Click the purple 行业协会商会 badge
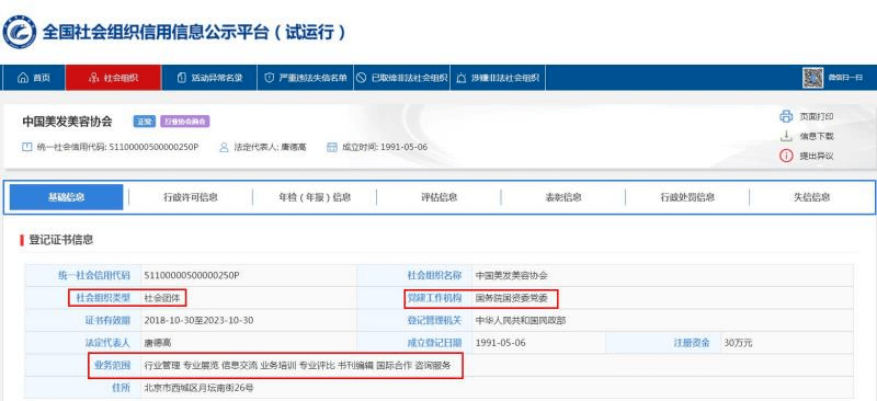The height and width of the screenshot is (401, 877). (x=185, y=121)
